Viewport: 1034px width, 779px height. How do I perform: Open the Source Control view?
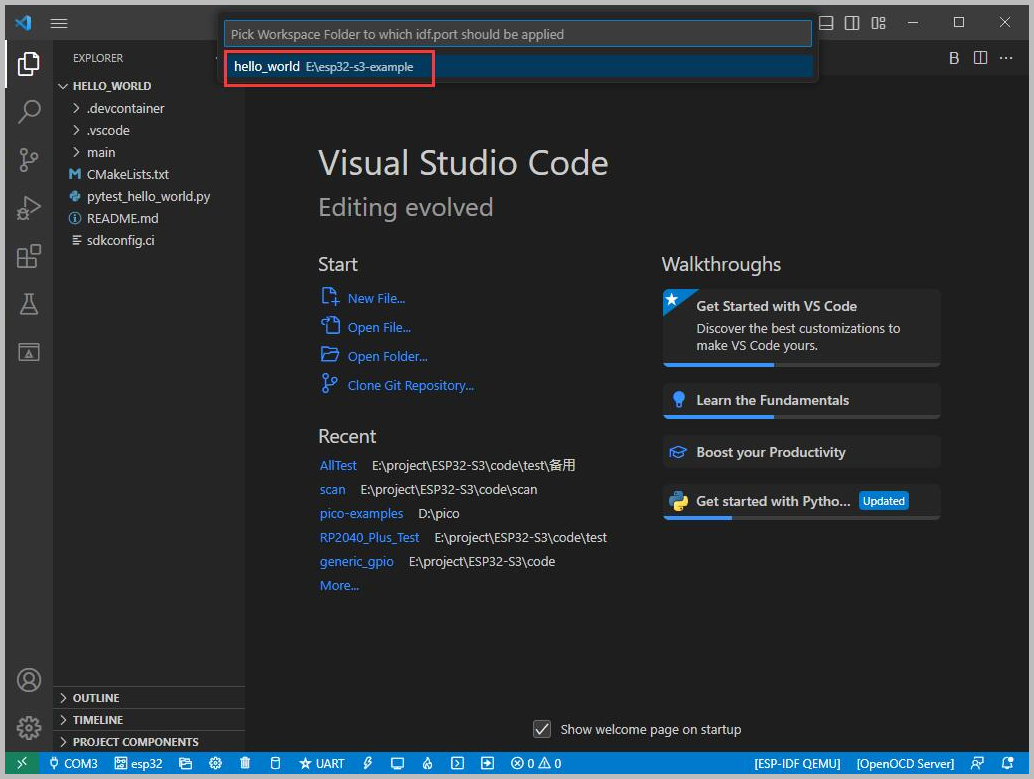(29, 159)
